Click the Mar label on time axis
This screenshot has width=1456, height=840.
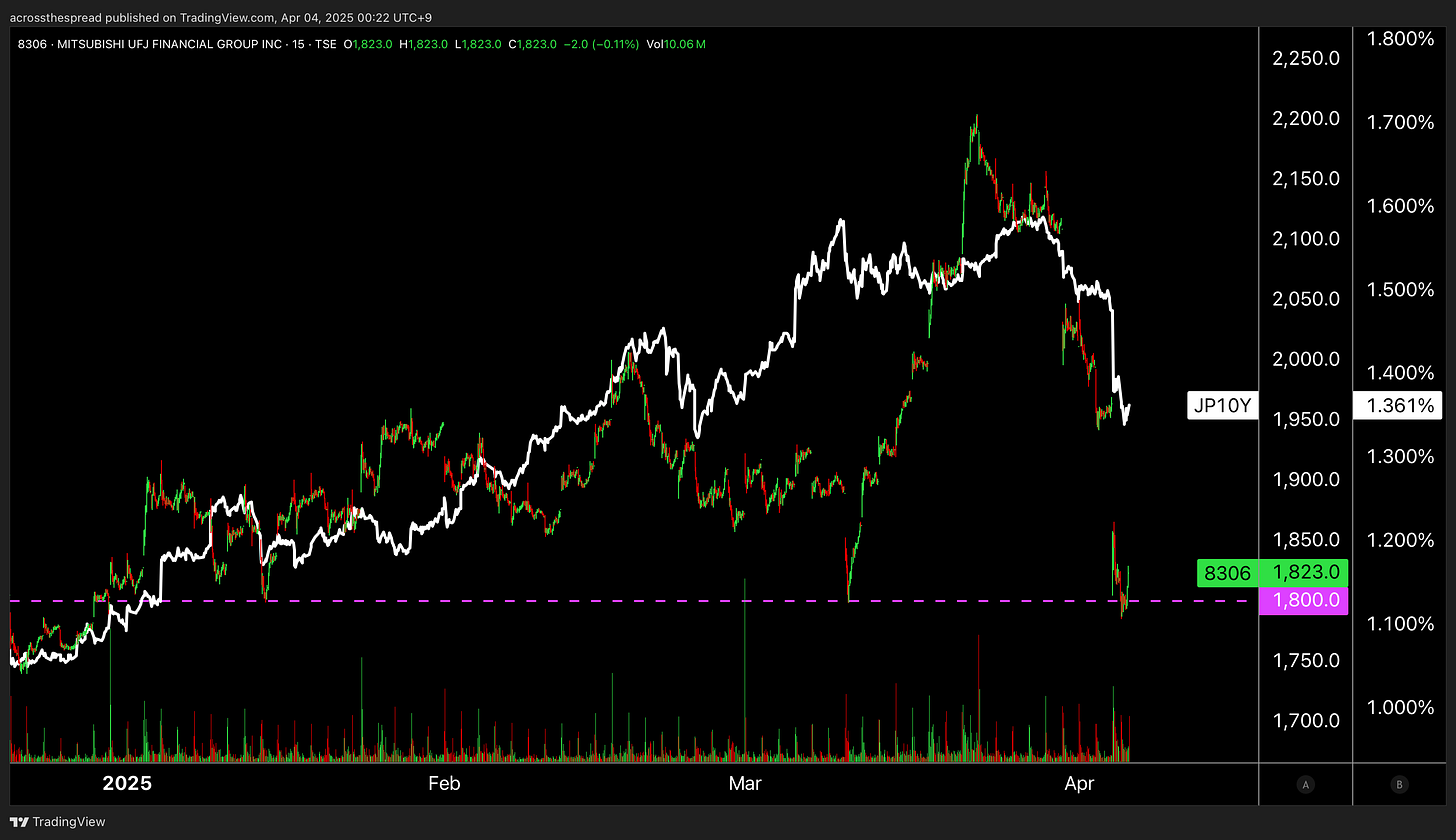tap(745, 784)
